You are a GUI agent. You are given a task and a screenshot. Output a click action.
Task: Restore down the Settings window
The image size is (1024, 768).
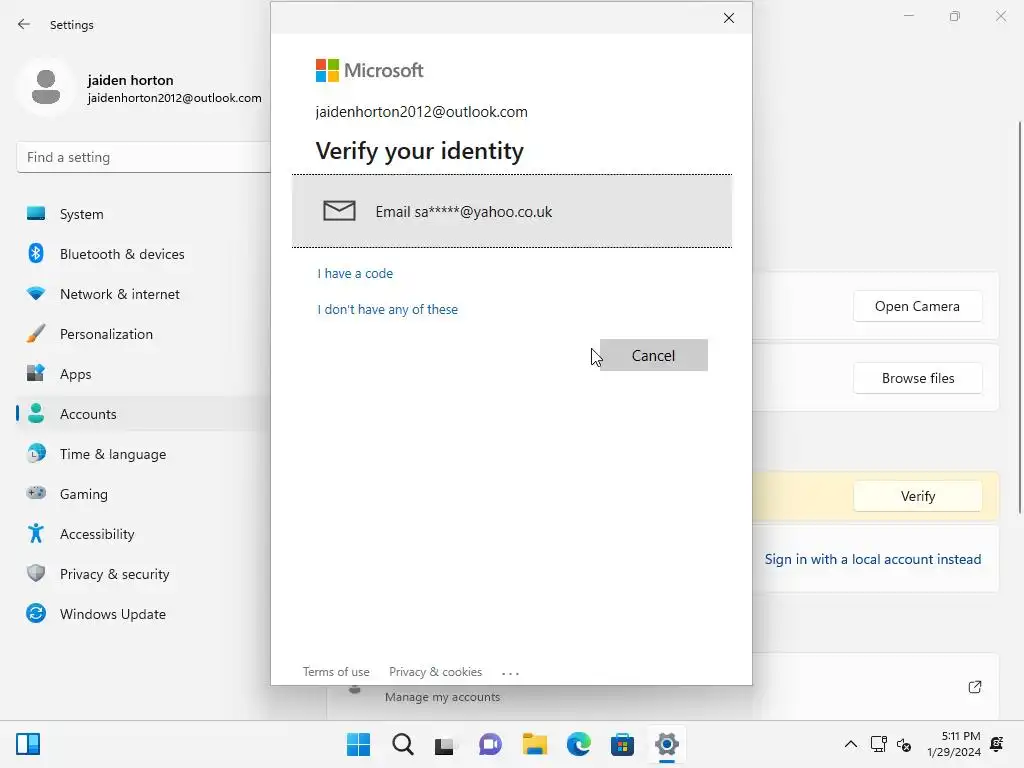click(955, 16)
